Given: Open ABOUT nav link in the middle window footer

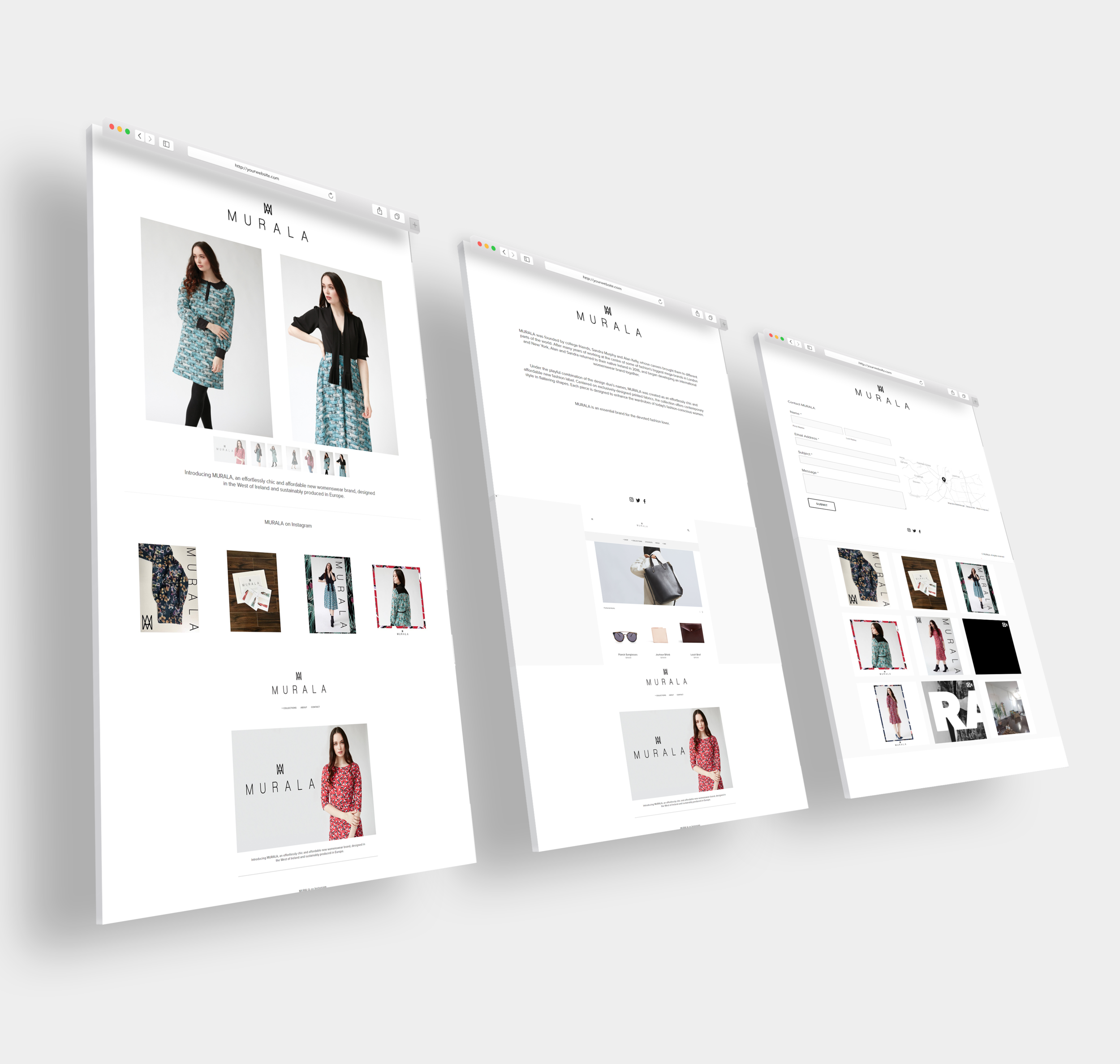Looking at the screenshot, I should coord(672,695).
